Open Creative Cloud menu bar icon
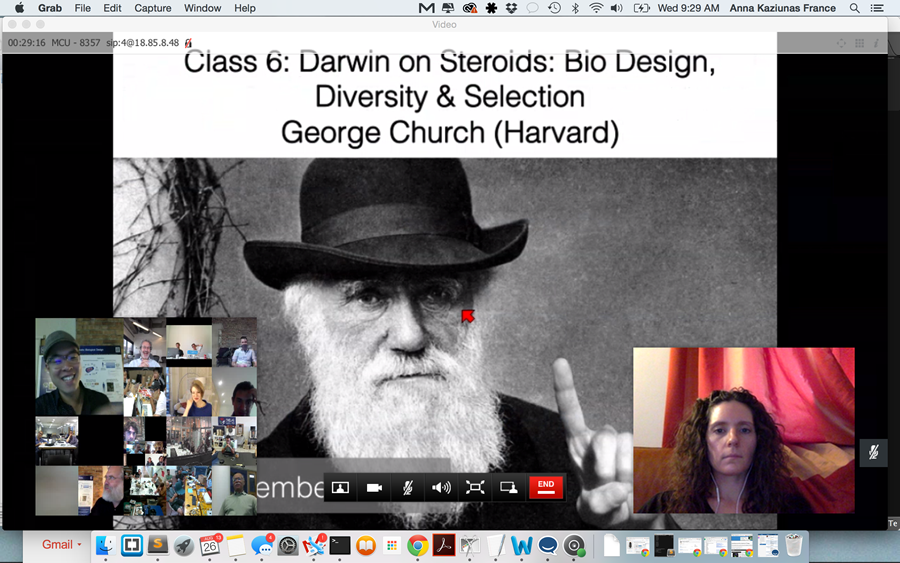 tap(470, 8)
